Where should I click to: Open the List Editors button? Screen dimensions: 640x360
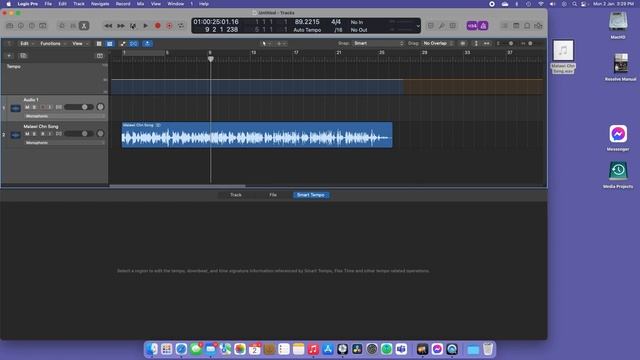pos(505,26)
